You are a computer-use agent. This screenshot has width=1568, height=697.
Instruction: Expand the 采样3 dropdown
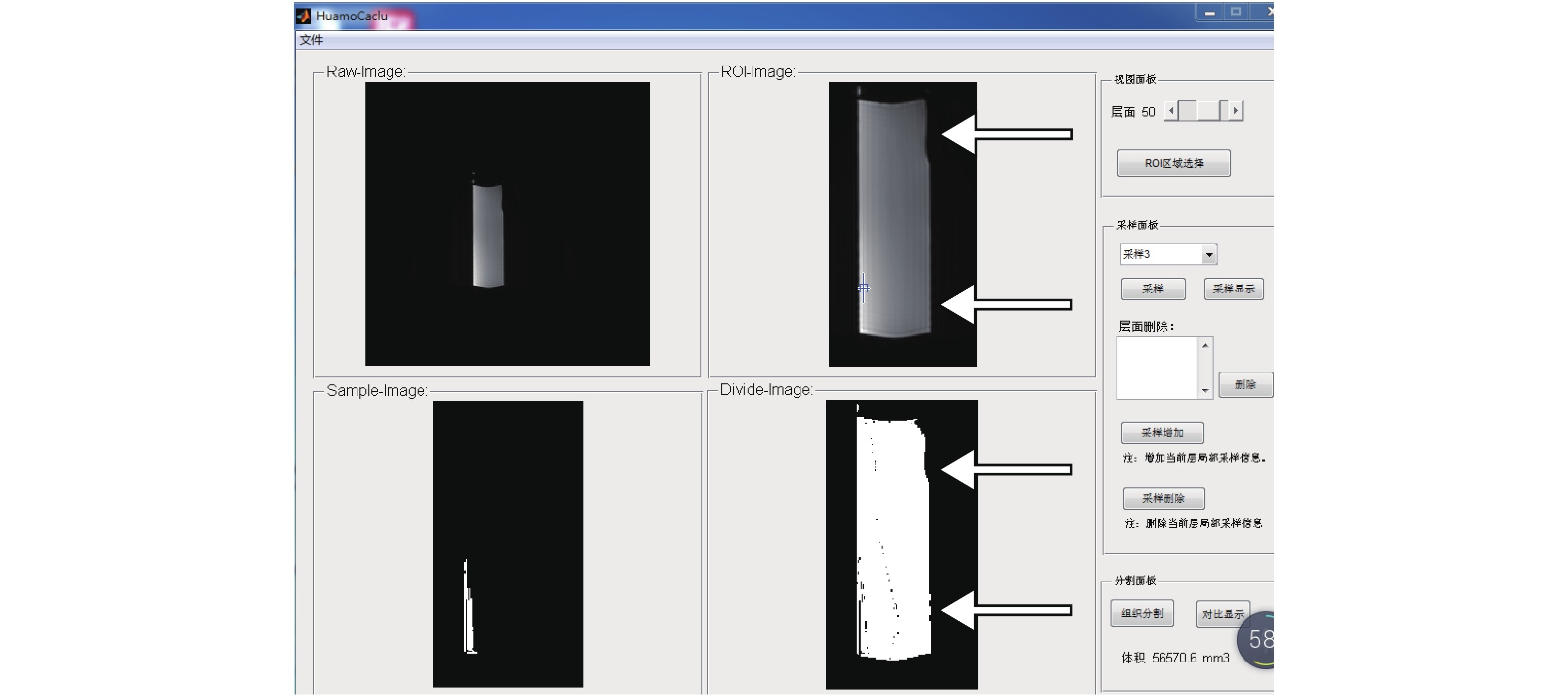(1209, 254)
